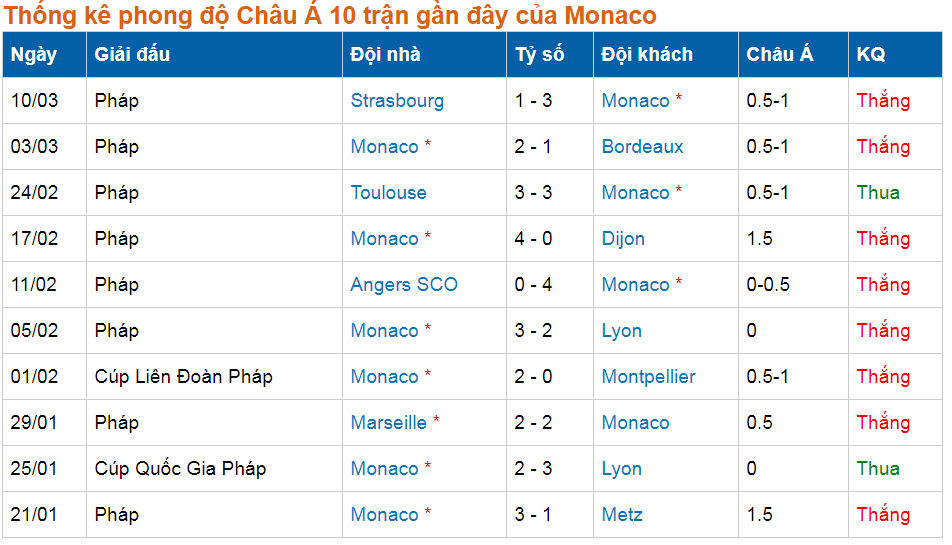Open the Marseille home team link

pos(389,423)
